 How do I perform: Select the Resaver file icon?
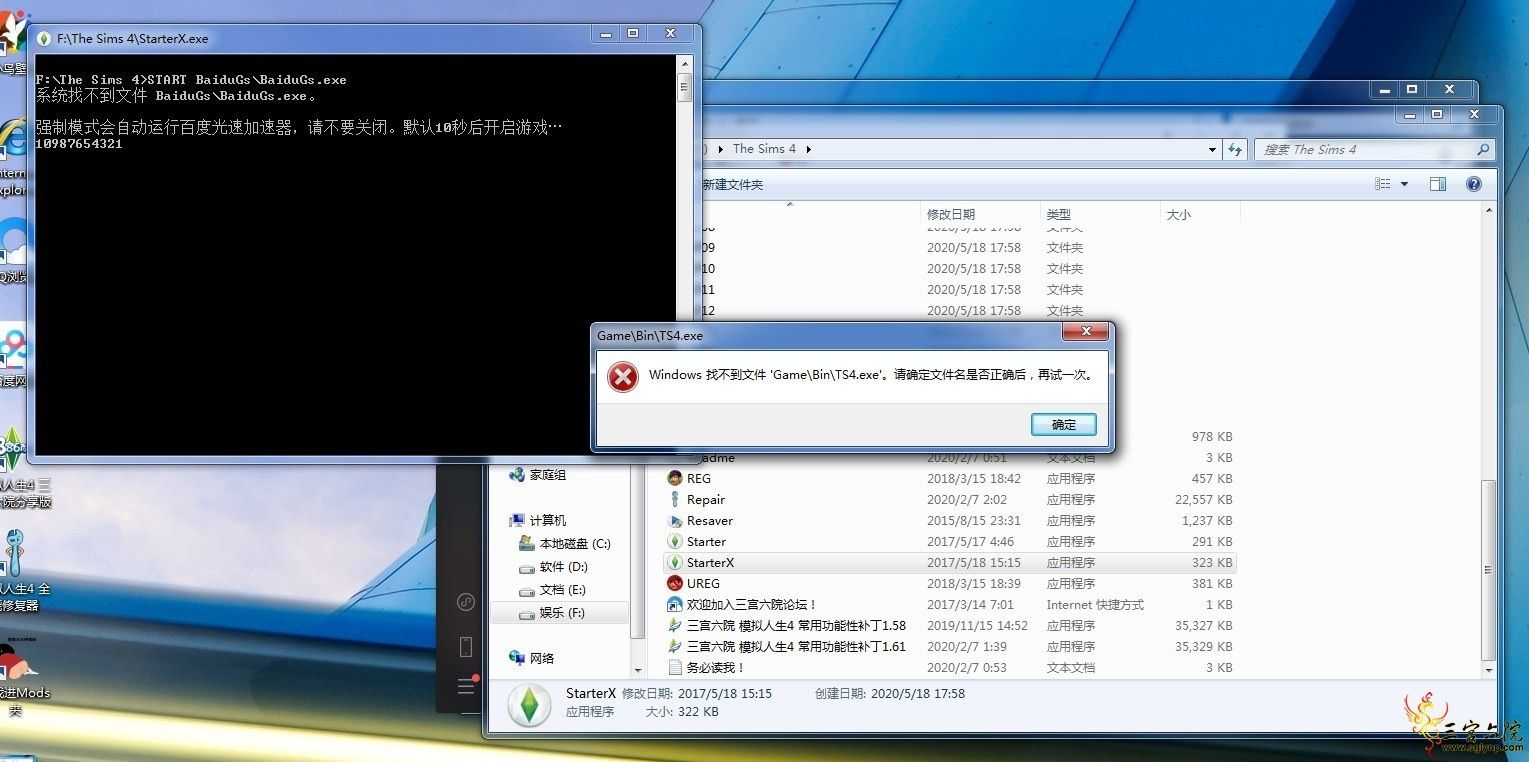(674, 520)
